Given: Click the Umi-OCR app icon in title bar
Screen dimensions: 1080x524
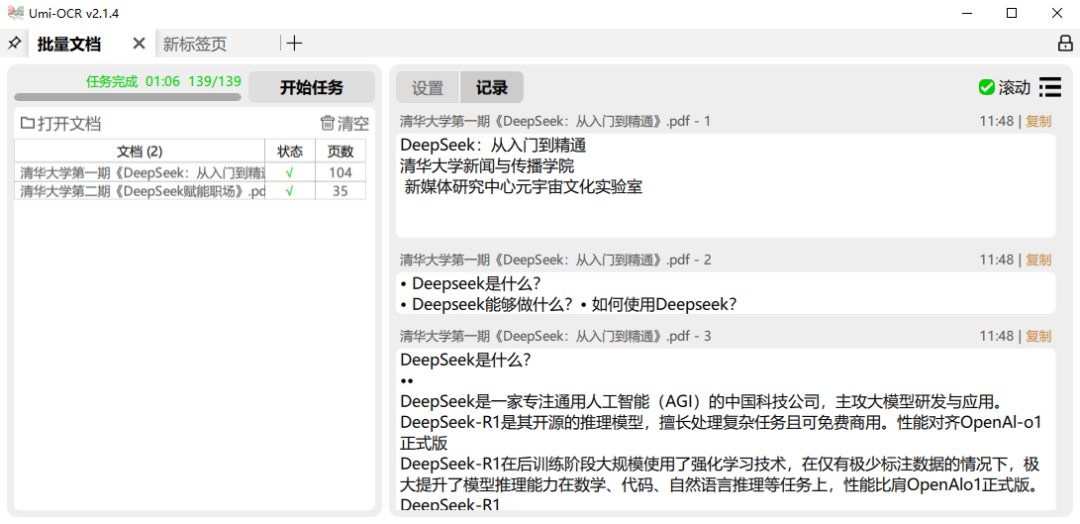Looking at the screenshot, I should (x=16, y=12).
